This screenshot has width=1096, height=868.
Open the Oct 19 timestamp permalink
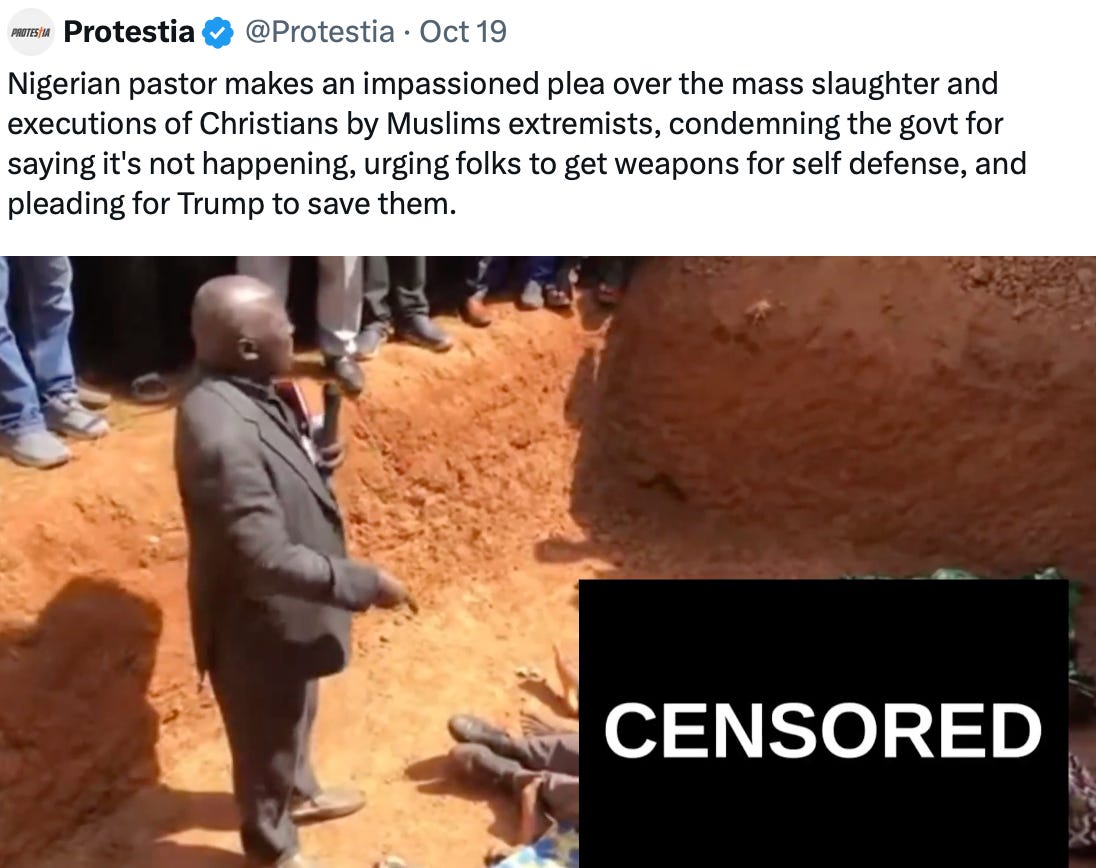click(463, 32)
